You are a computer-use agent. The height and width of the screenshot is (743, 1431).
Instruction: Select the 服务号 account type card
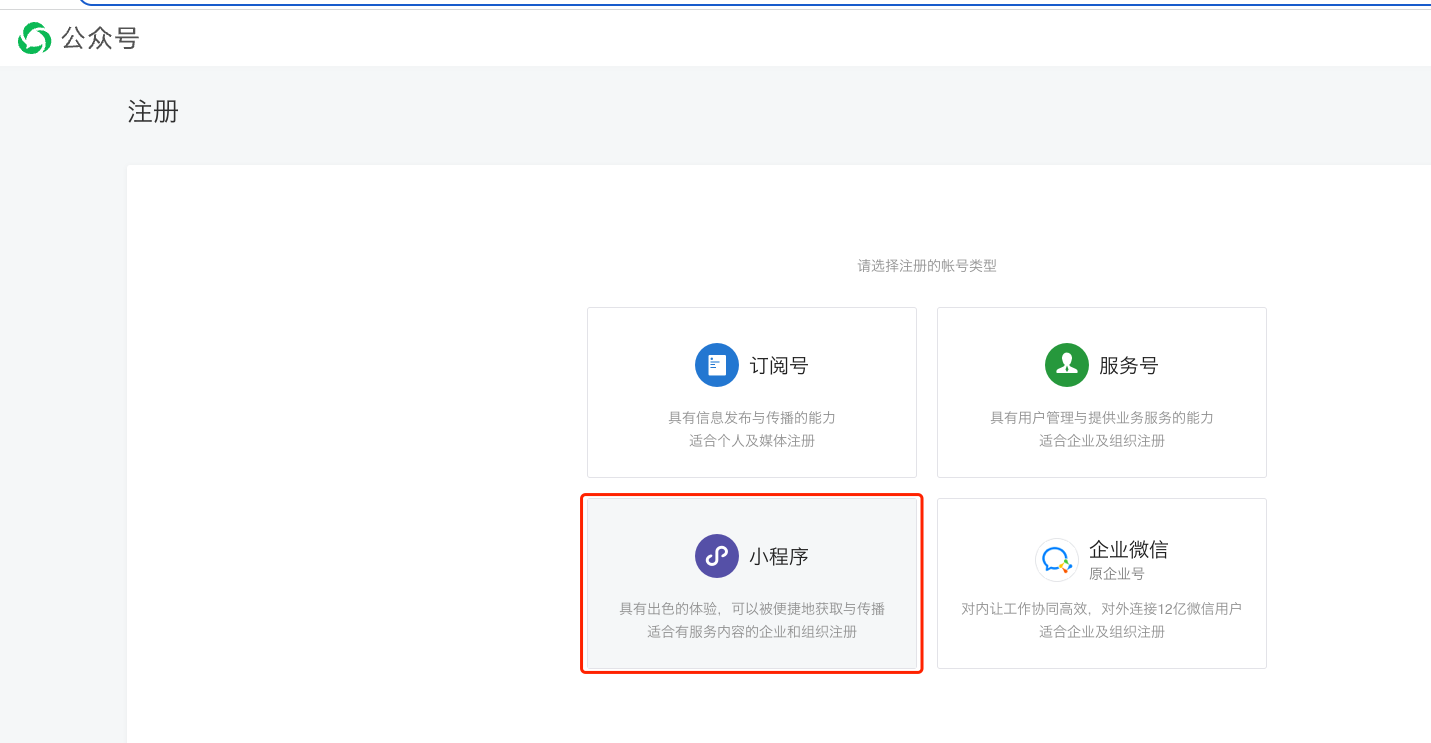[x=1102, y=392]
